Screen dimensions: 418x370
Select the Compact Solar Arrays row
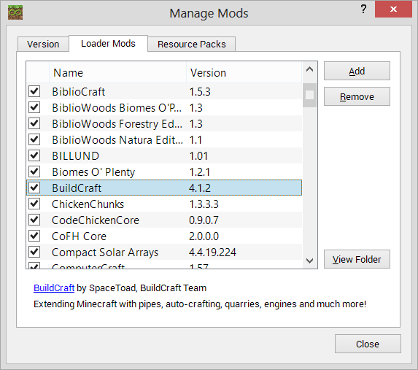pyautogui.click(x=164, y=252)
